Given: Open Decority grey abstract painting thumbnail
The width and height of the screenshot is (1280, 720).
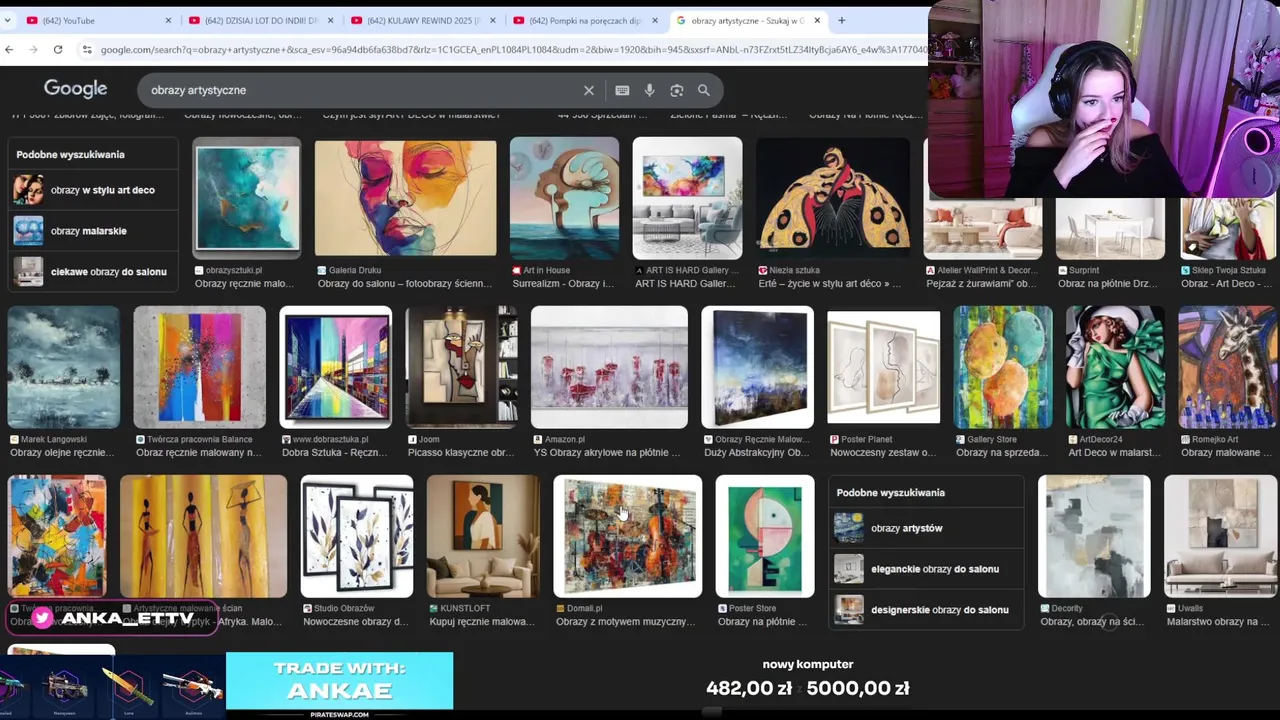Looking at the screenshot, I should (x=1094, y=536).
